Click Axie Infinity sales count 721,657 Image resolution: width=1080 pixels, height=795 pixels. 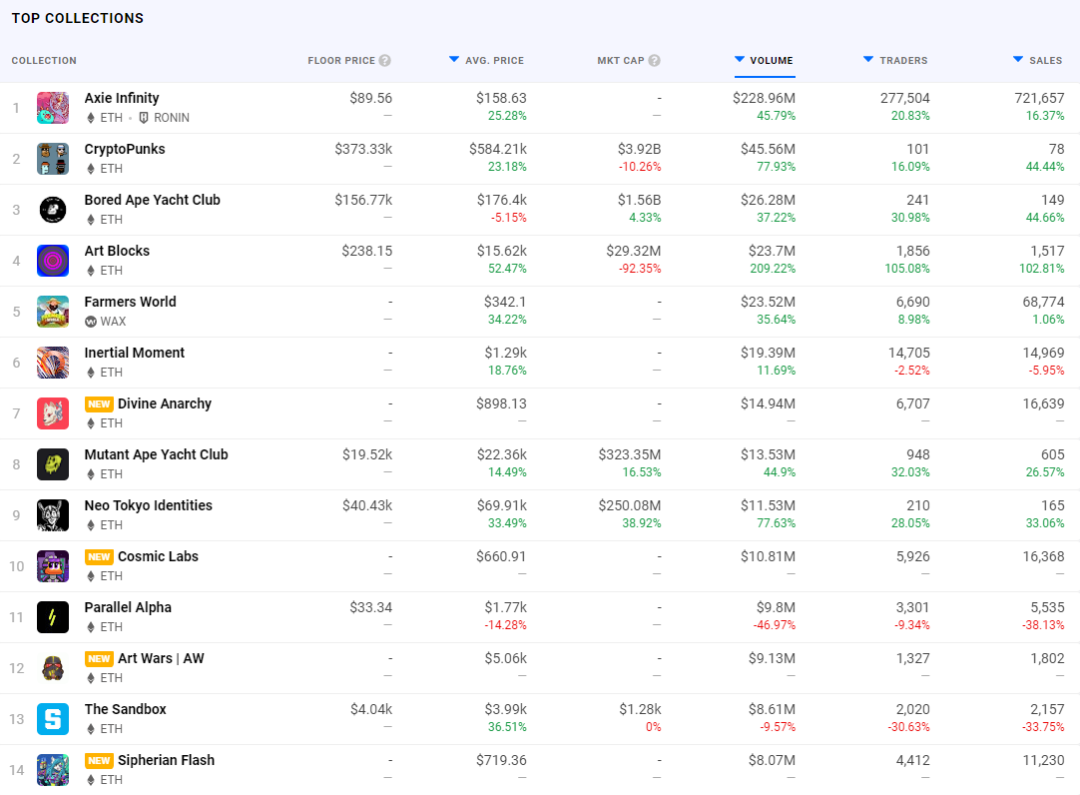pos(1039,99)
